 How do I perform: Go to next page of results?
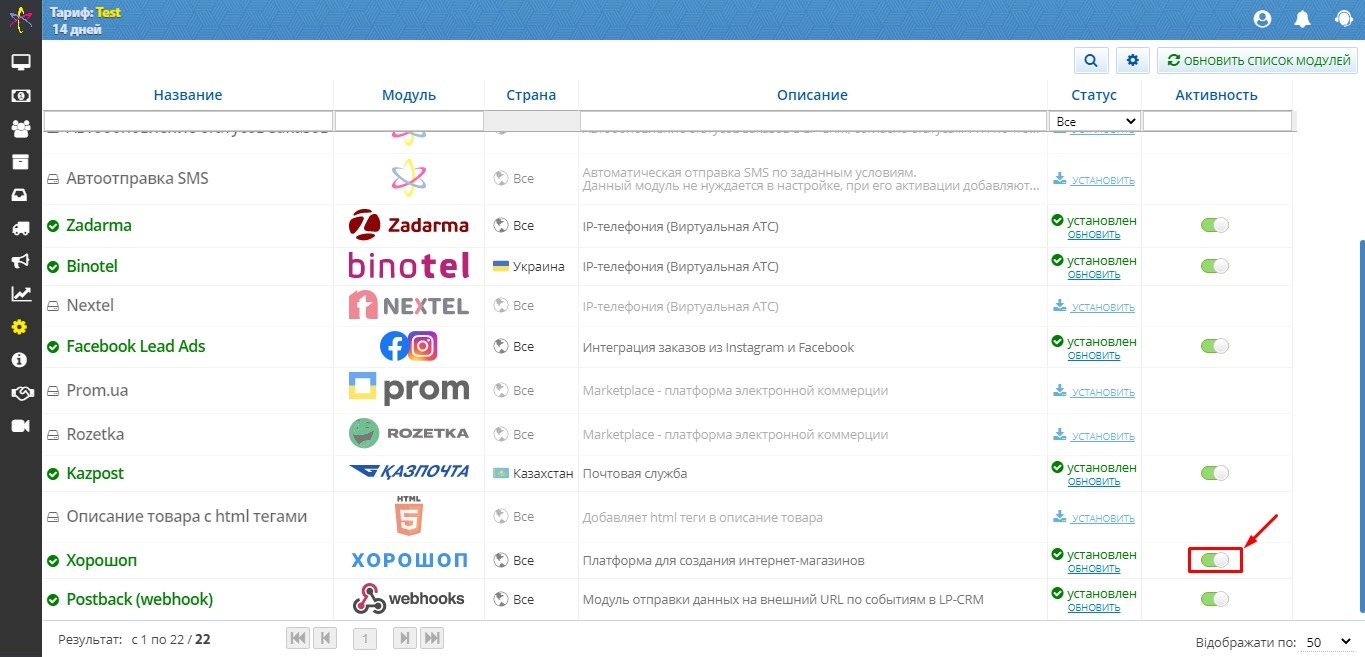point(404,638)
